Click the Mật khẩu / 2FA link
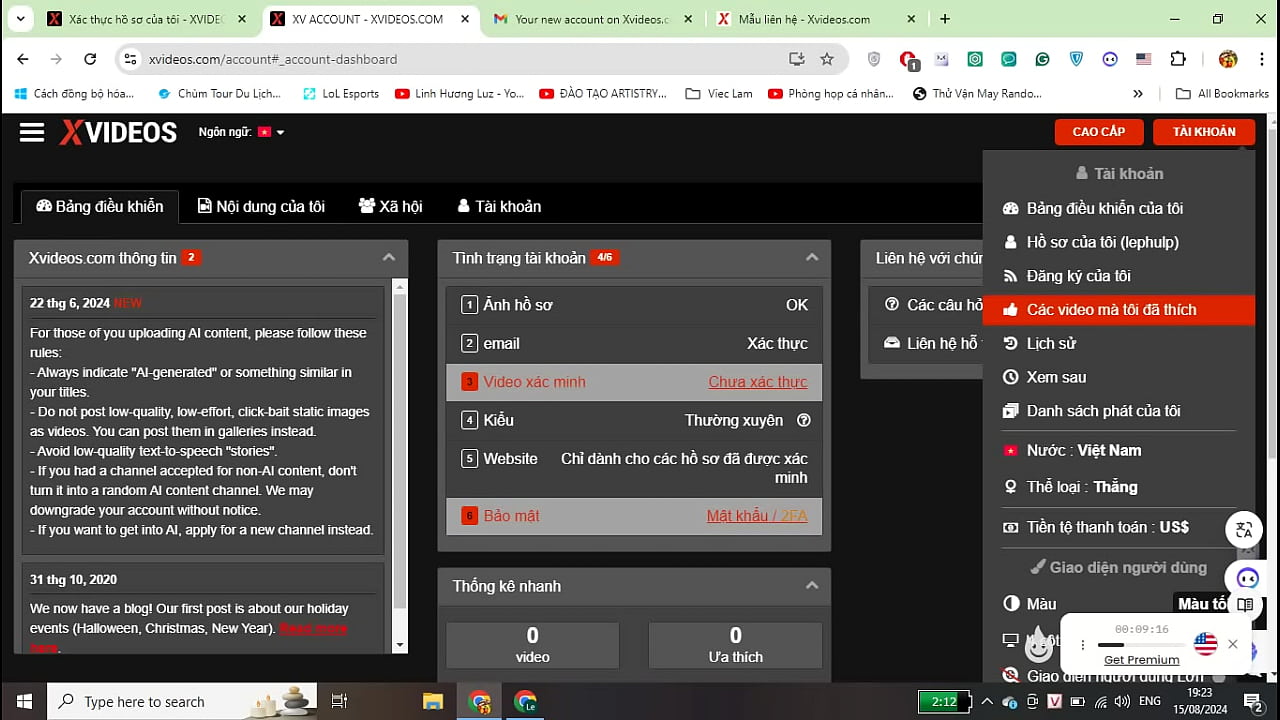 click(757, 516)
